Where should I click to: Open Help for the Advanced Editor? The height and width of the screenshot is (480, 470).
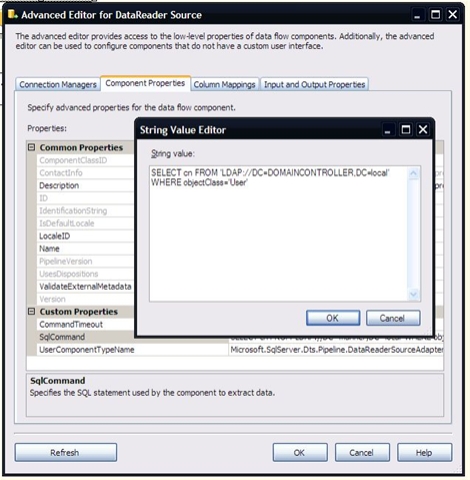coord(424,452)
